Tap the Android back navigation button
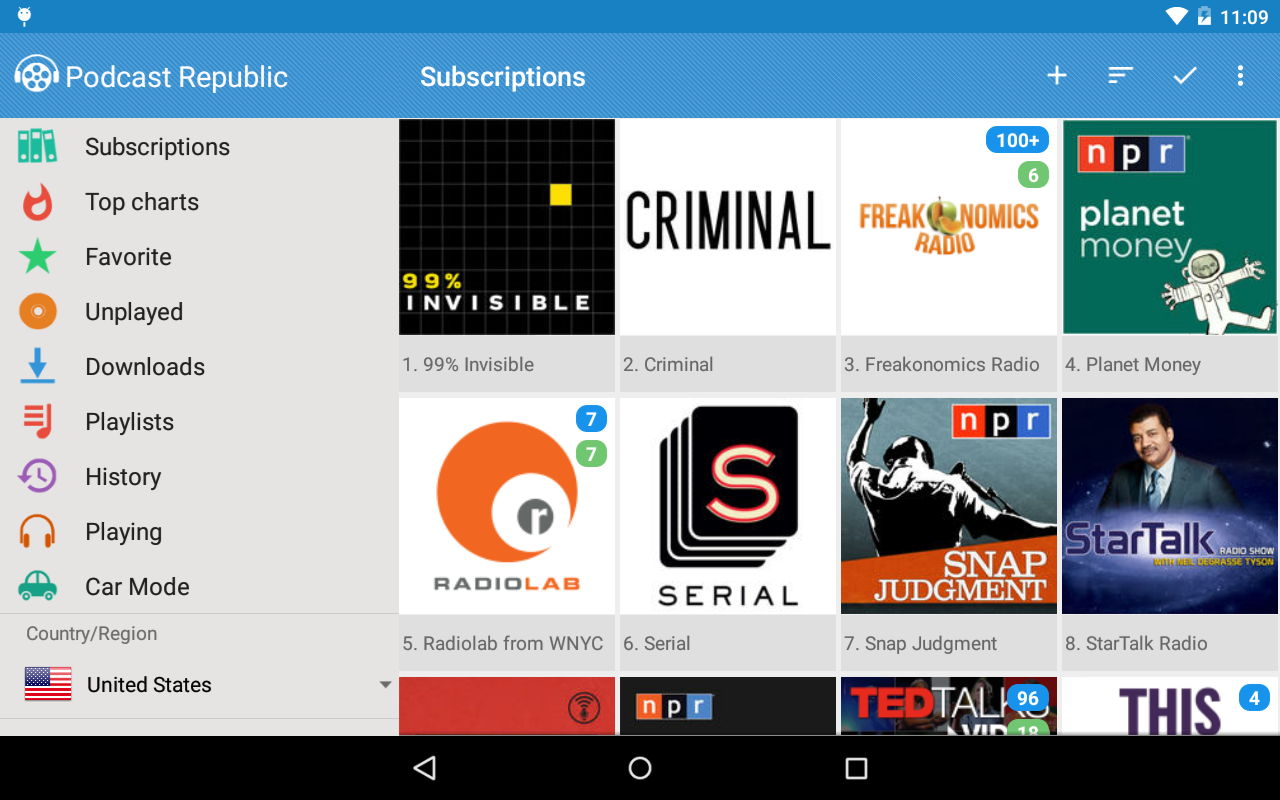 point(425,768)
